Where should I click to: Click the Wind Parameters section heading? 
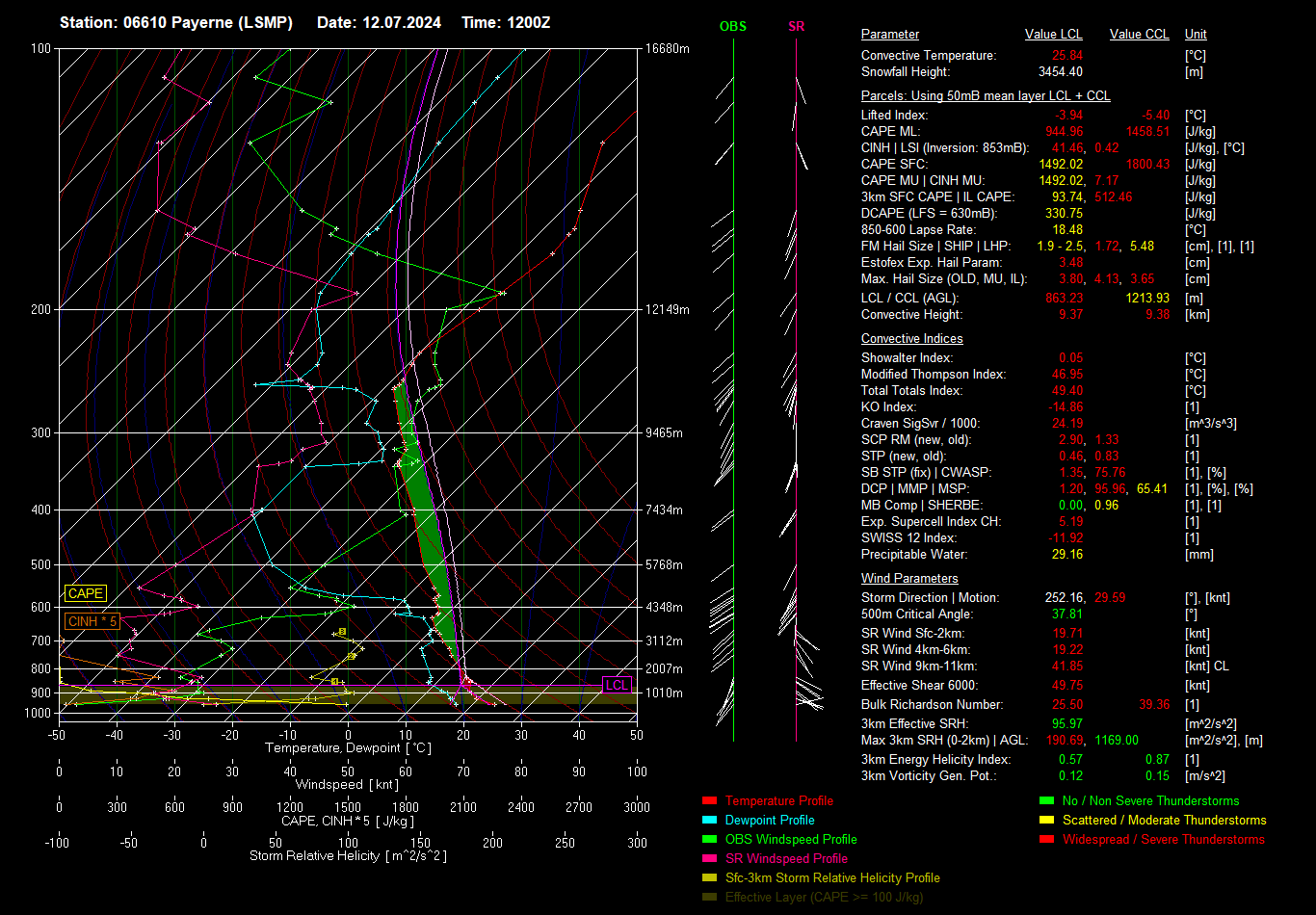(909, 579)
